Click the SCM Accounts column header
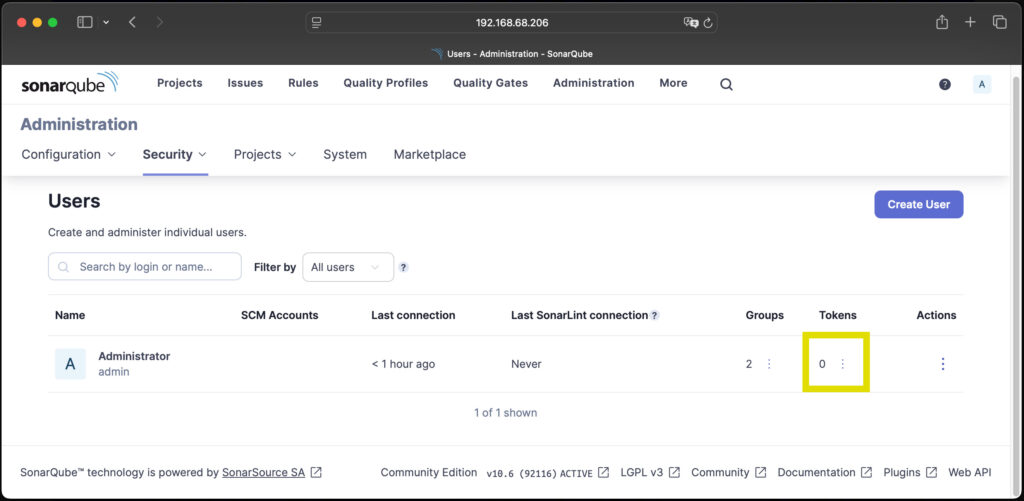Viewport: 1024px width, 501px height. 280,315
